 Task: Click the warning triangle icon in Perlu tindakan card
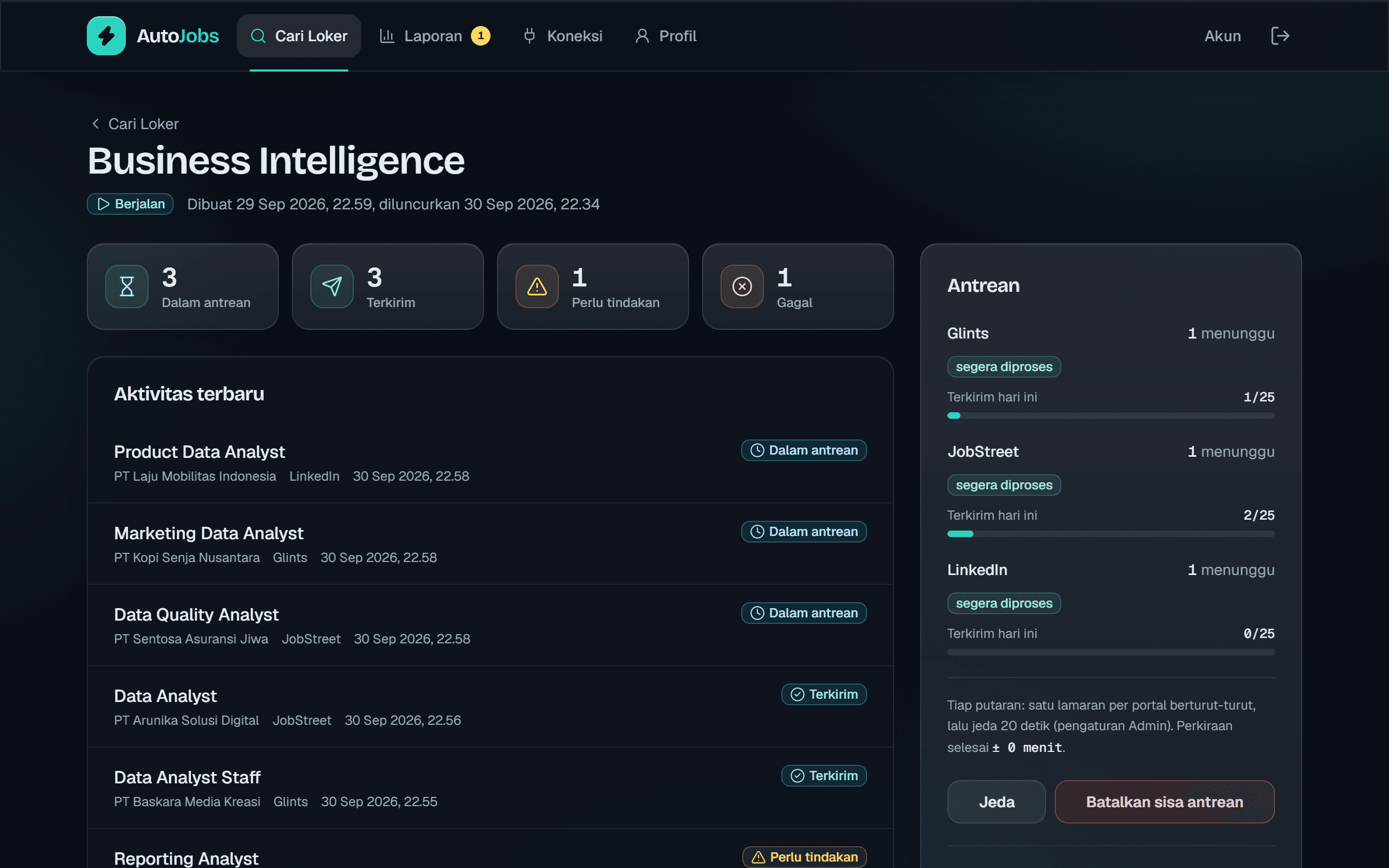(537, 286)
